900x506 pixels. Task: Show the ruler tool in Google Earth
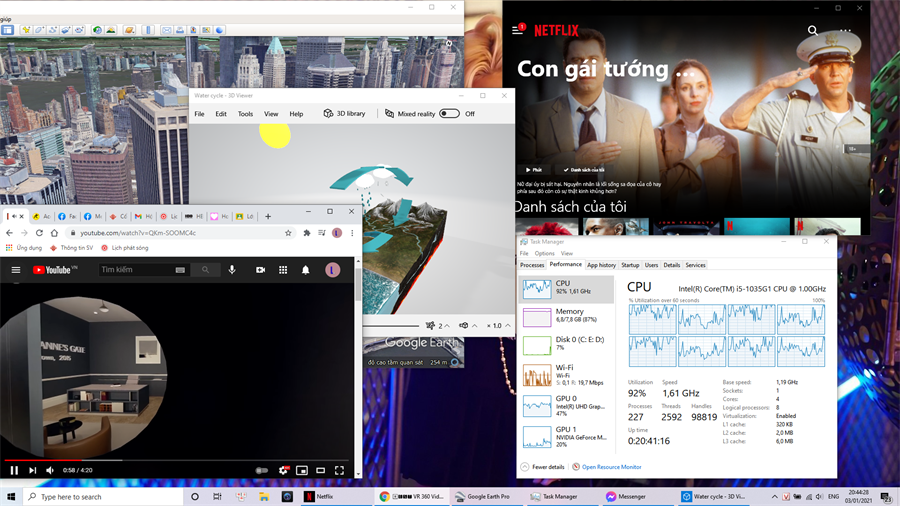click(x=148, y=30)
